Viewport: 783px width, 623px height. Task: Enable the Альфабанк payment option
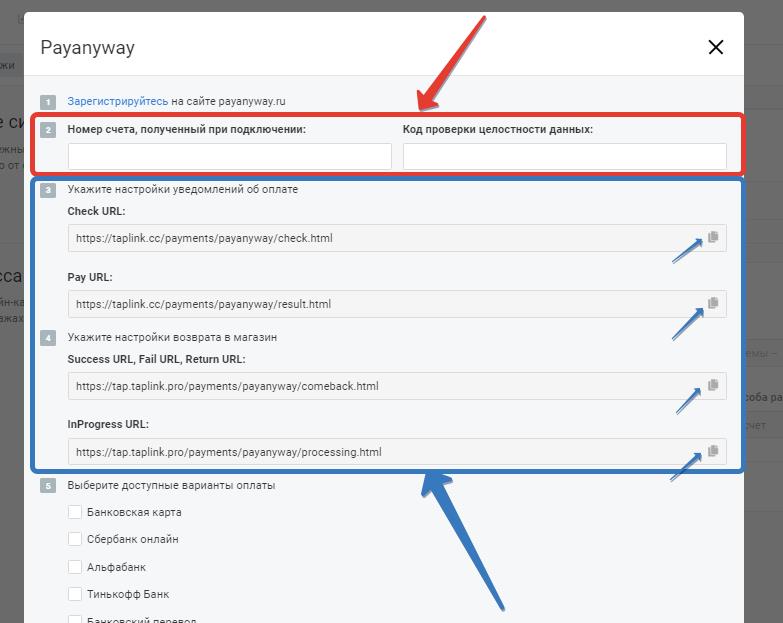[75, 567]
